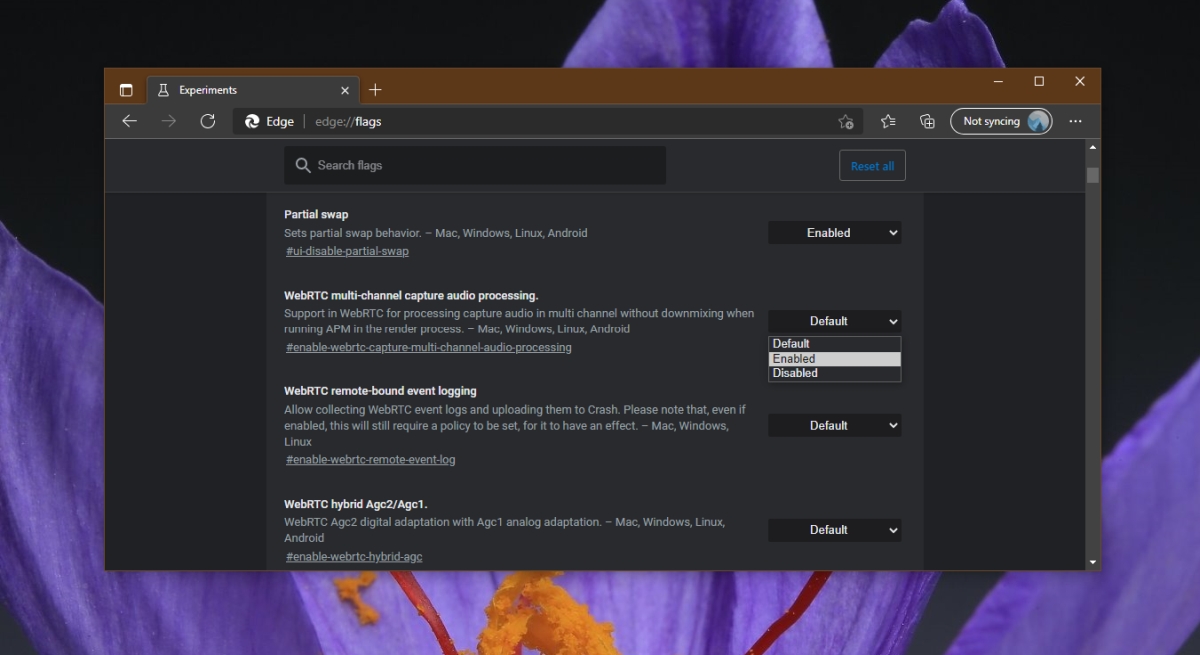
Task: Open the Settings and more ellipsis
Action: [x=1075, y=121]
